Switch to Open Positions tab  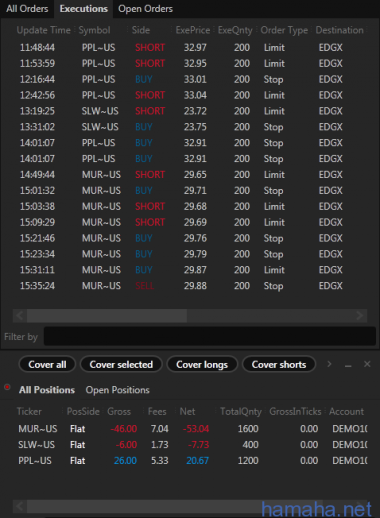pos(117,390)
